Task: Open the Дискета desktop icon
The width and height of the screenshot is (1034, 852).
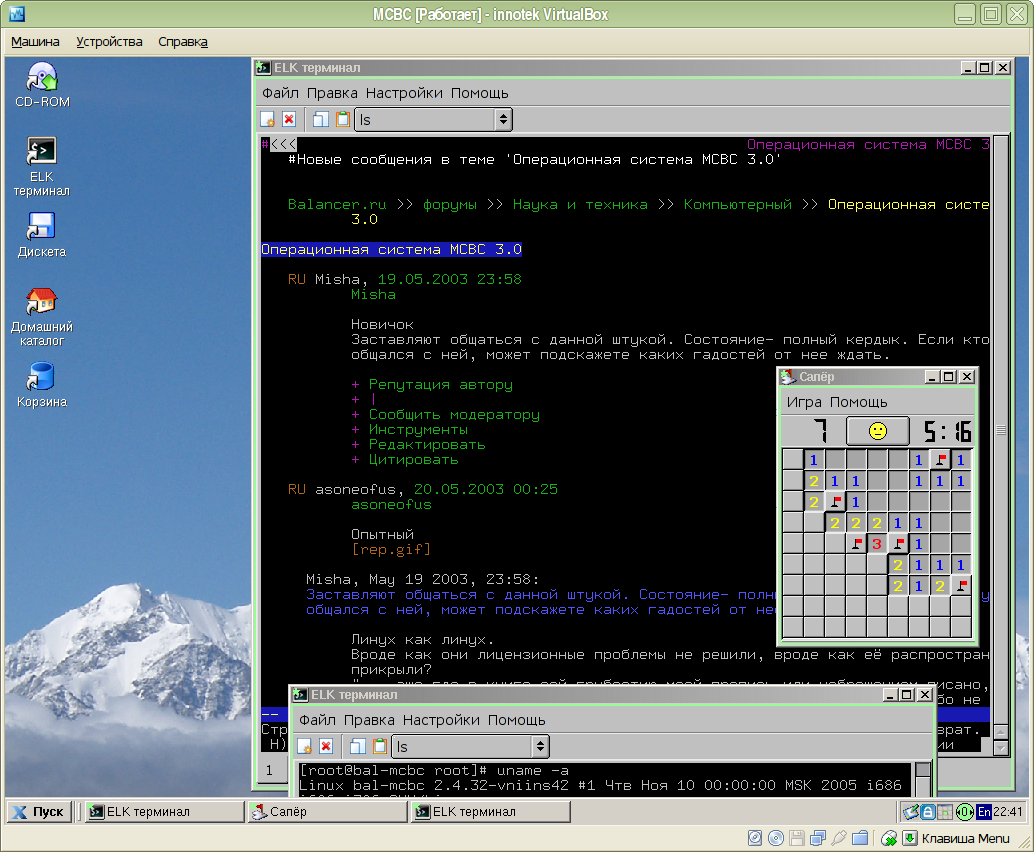Action: (x=41, y=235)
